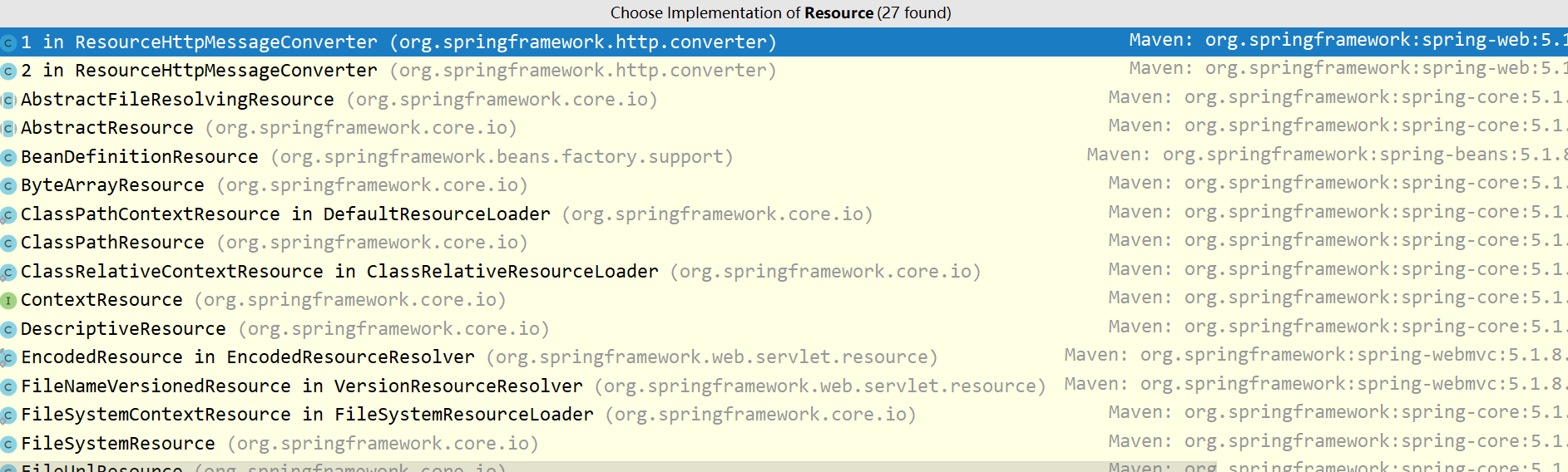The image size is (1568, 472).
Task: Choose the ByteArrayResource implementation
Action: pos(112,185)
